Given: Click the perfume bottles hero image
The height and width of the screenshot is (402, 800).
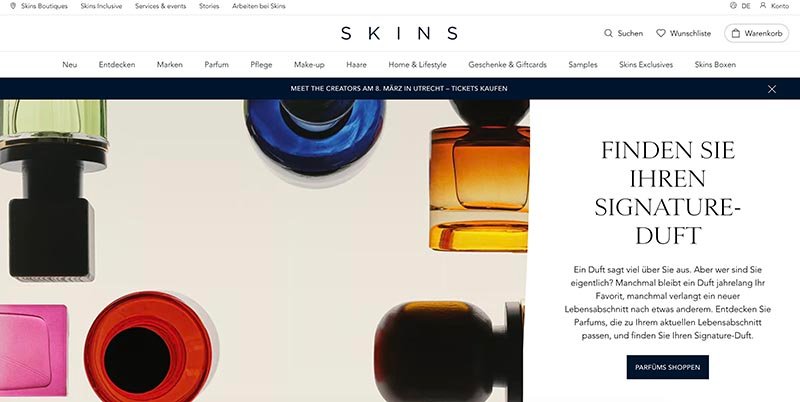Looking at the screenshot, I should coord(264,250).
